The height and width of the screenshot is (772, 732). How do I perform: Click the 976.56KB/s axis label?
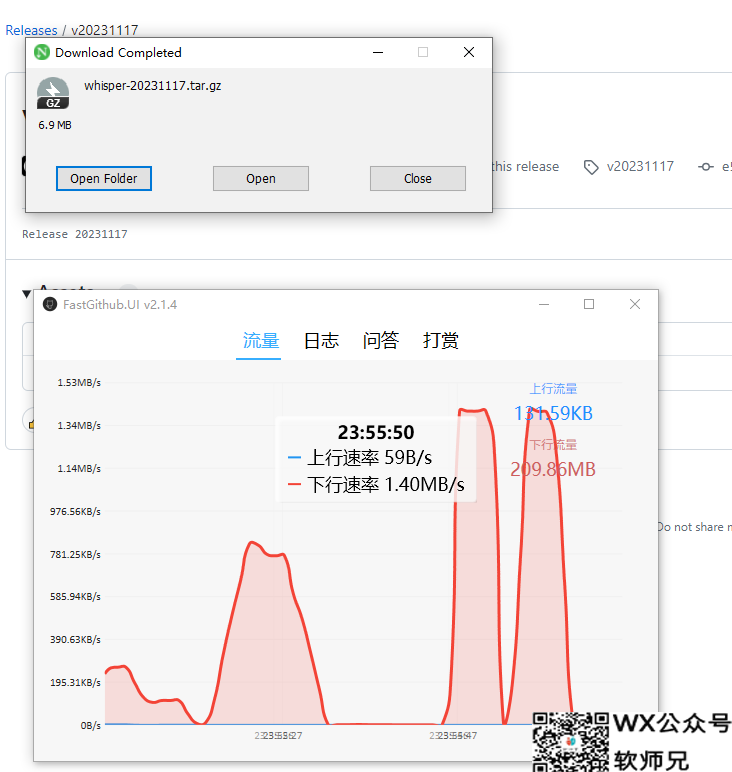tap(75, 512)
